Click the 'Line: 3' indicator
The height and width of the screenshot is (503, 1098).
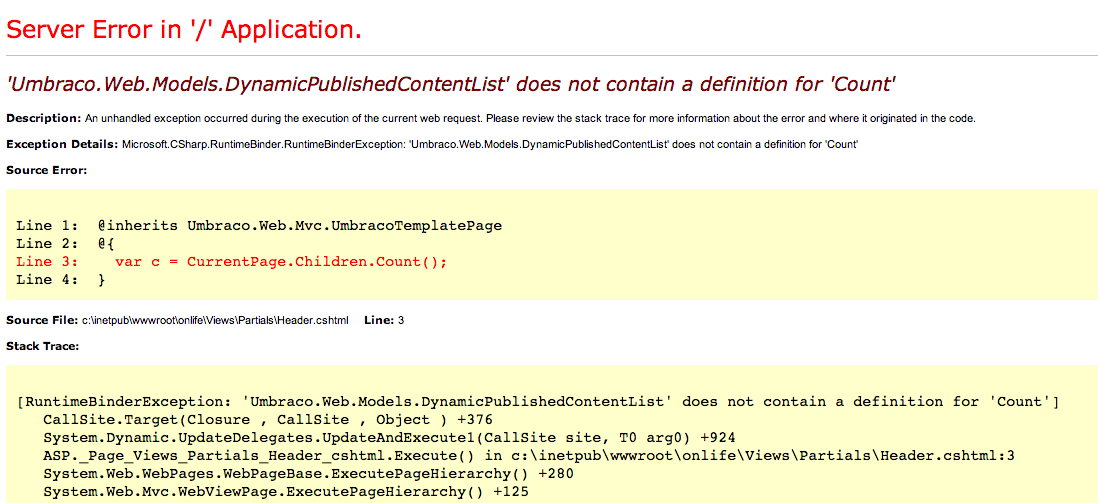tap(384, 321)
